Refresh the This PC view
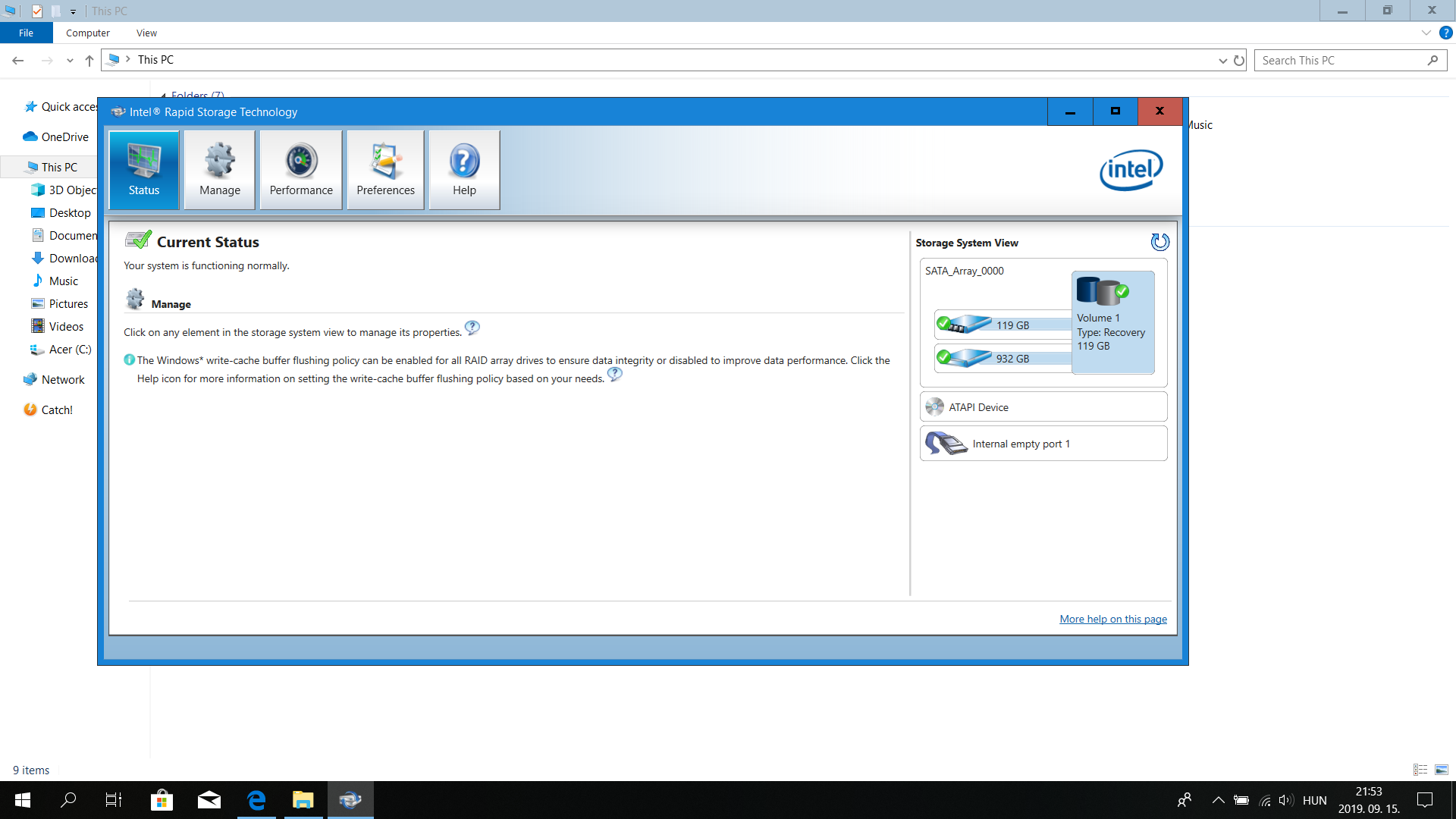The height and width of the screenshot is (819, 1456). tap(1239, 60)
